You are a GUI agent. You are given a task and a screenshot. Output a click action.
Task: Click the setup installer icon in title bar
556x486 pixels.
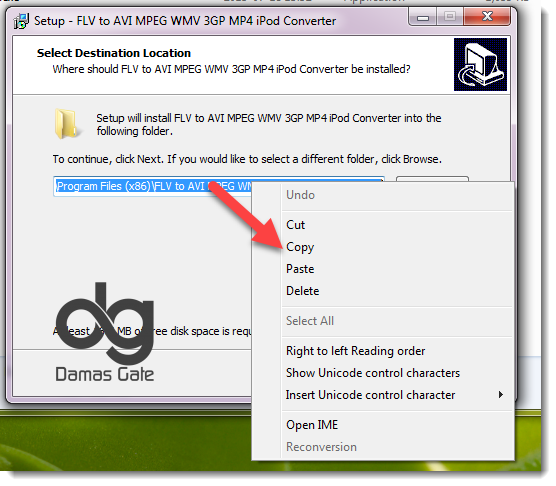pyautogui.click(x=21, y=21)
